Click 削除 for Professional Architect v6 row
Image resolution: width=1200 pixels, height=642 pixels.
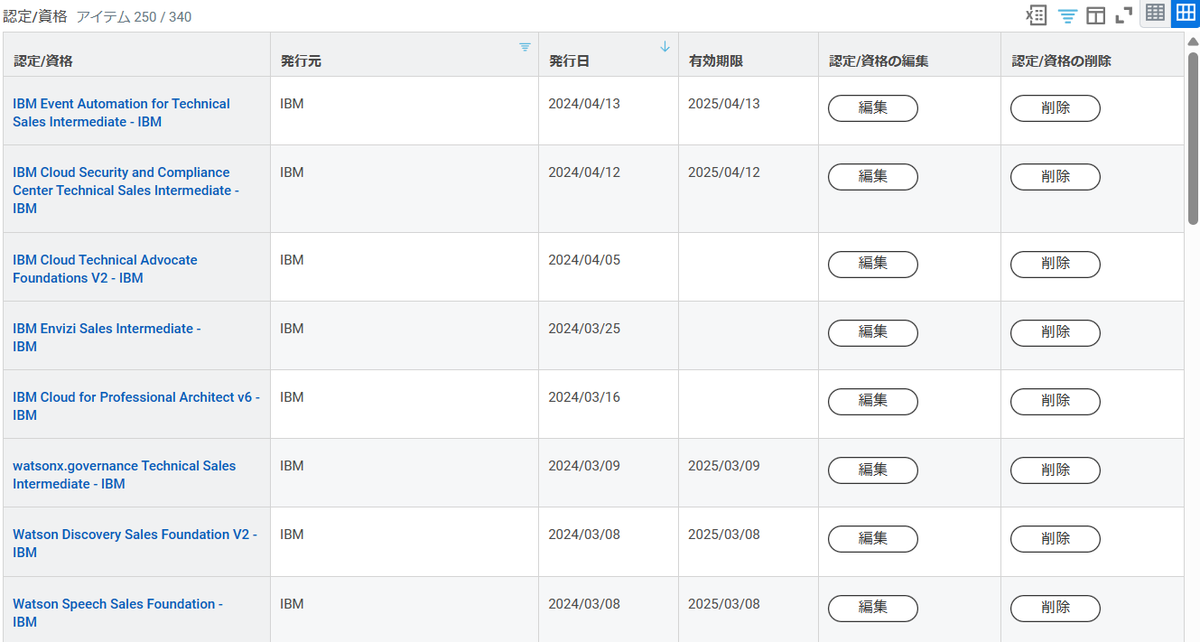click(x=1055, y=401)
